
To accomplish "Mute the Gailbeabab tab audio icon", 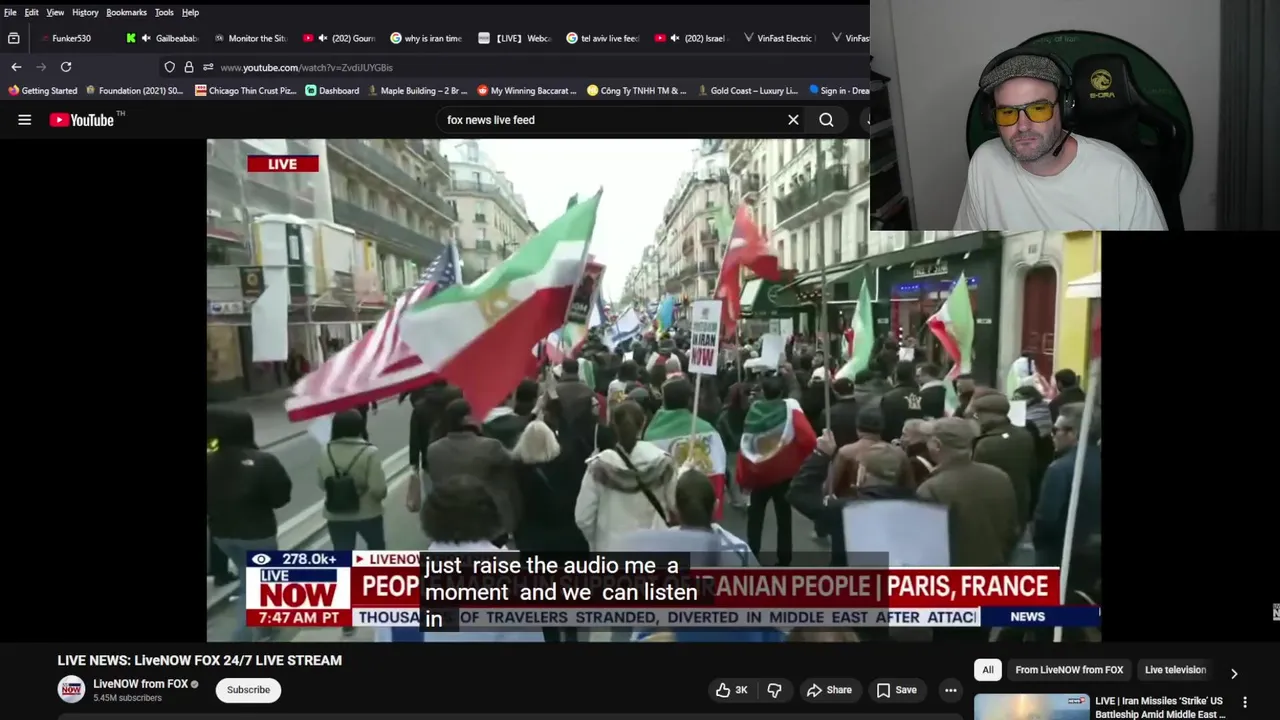I will click(147, 38).
